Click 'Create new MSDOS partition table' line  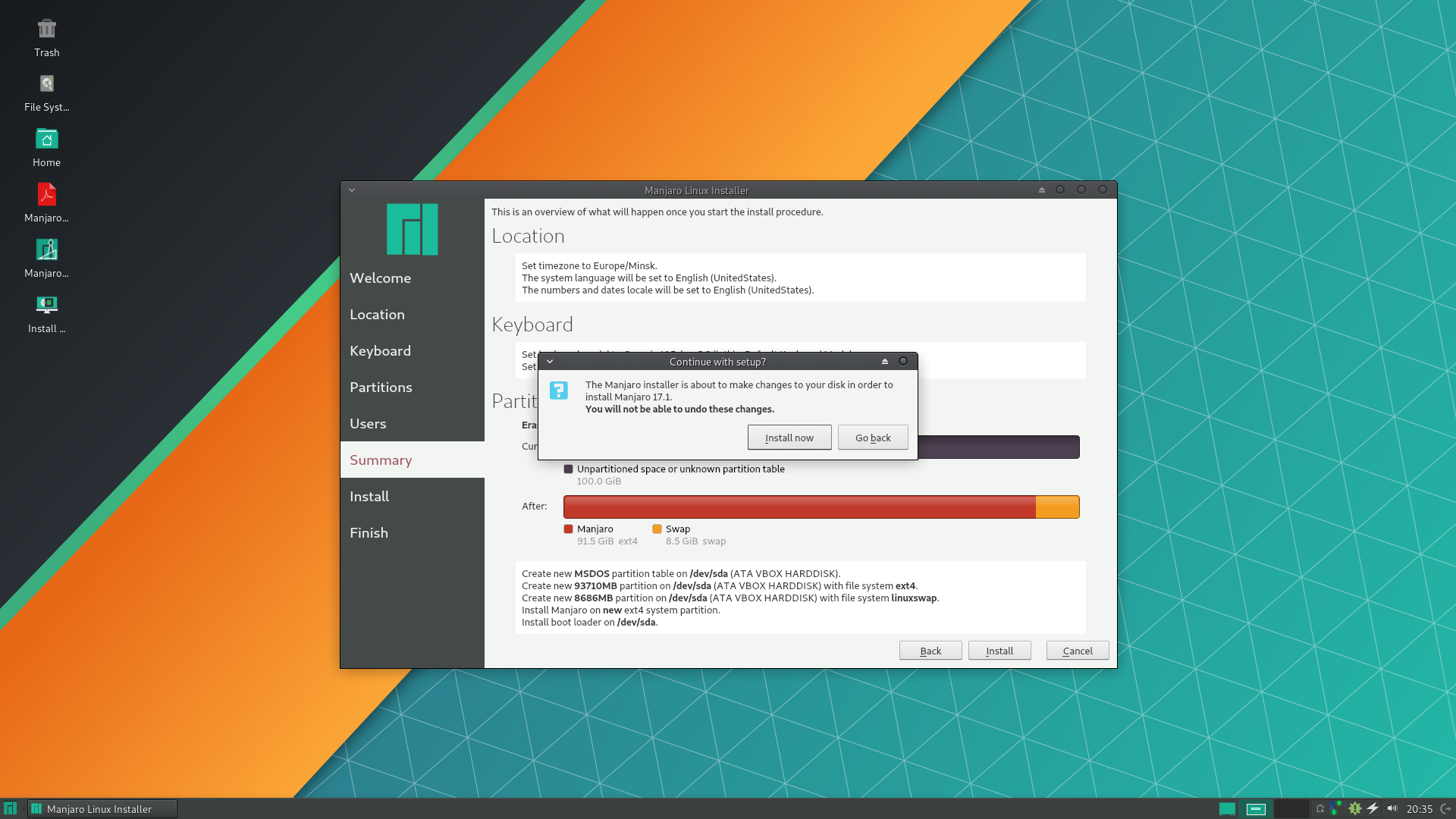coord(681,574)
